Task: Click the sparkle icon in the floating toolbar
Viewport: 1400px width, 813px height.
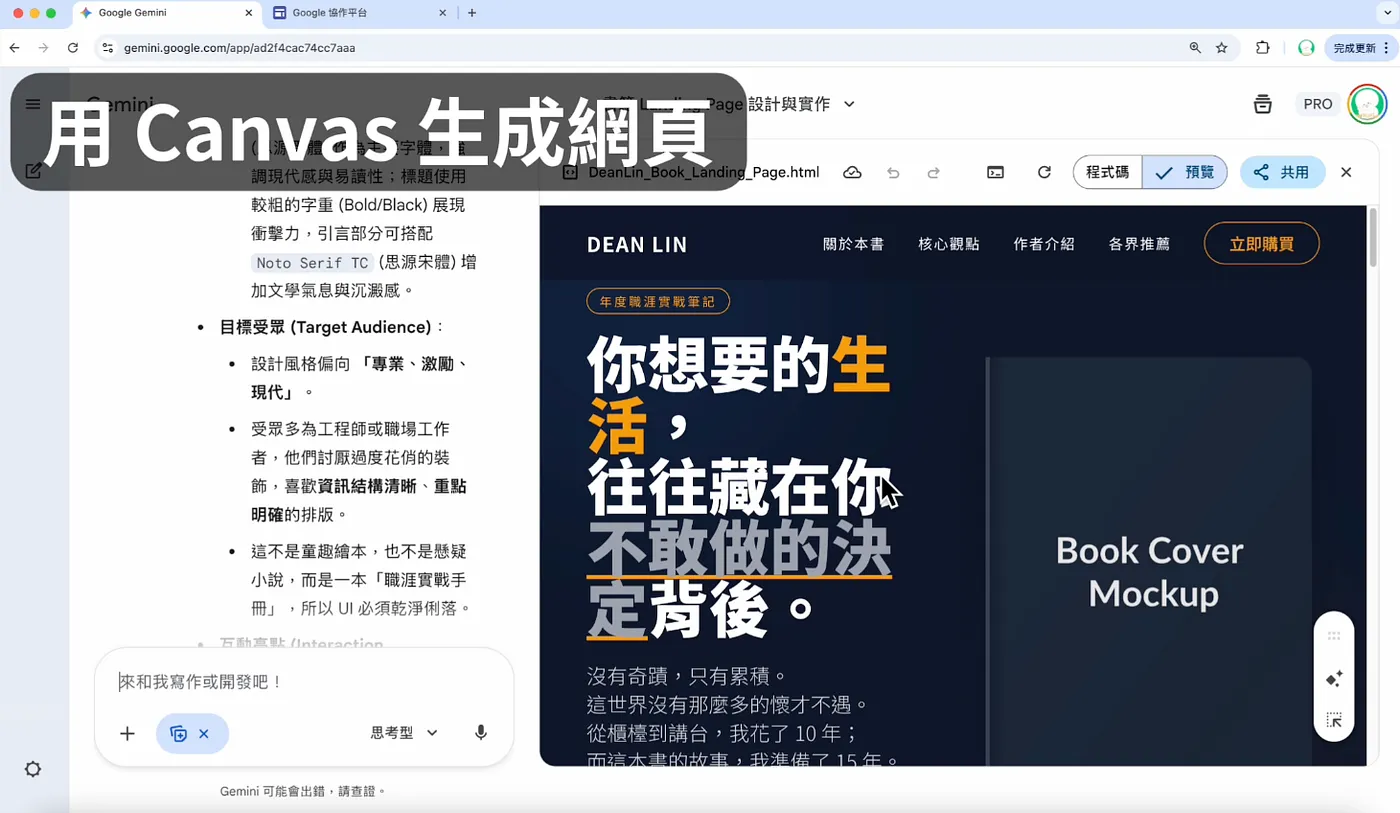Action: 1334,679
